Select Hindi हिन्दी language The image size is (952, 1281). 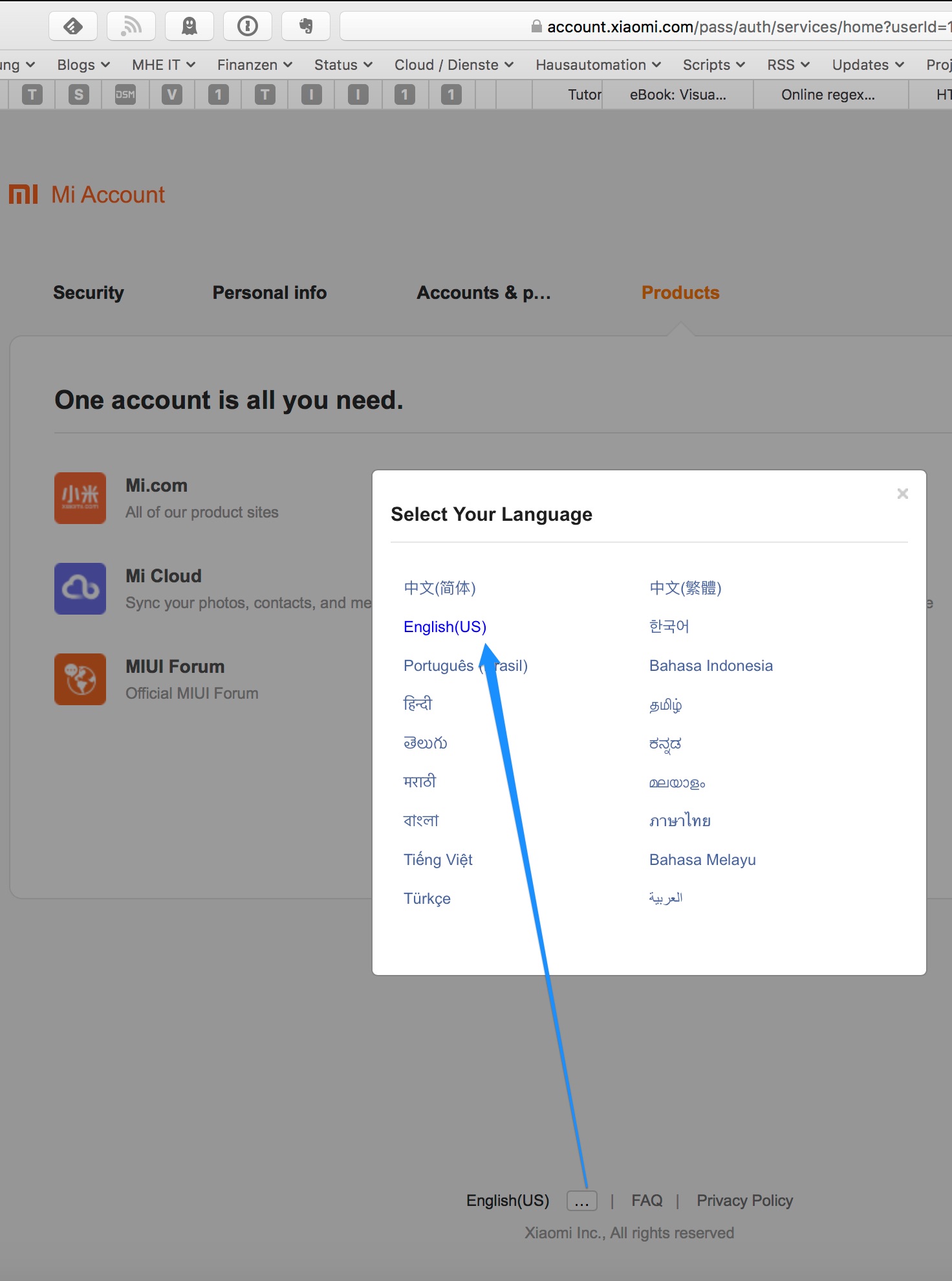coord(418,704)
